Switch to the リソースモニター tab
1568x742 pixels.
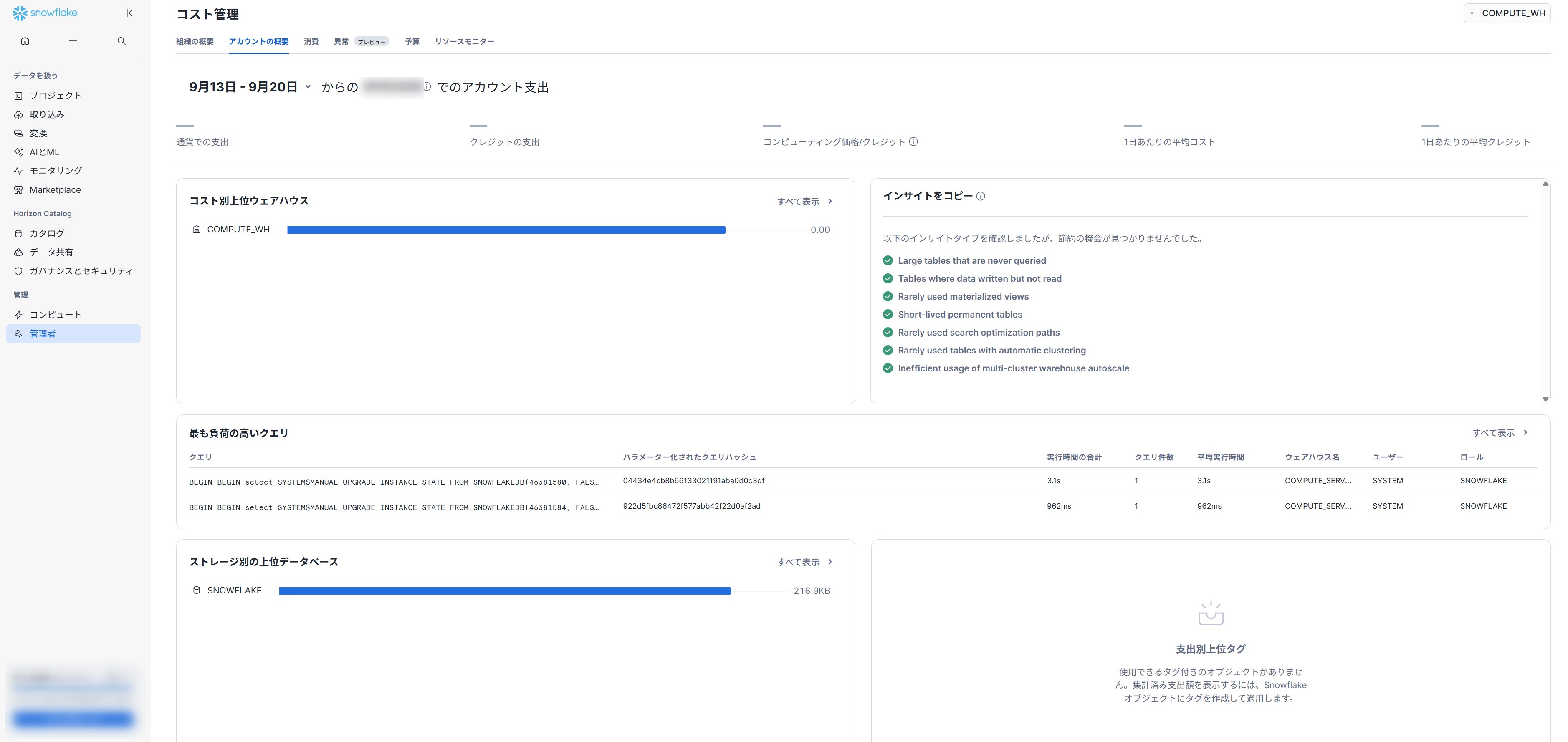464,41
